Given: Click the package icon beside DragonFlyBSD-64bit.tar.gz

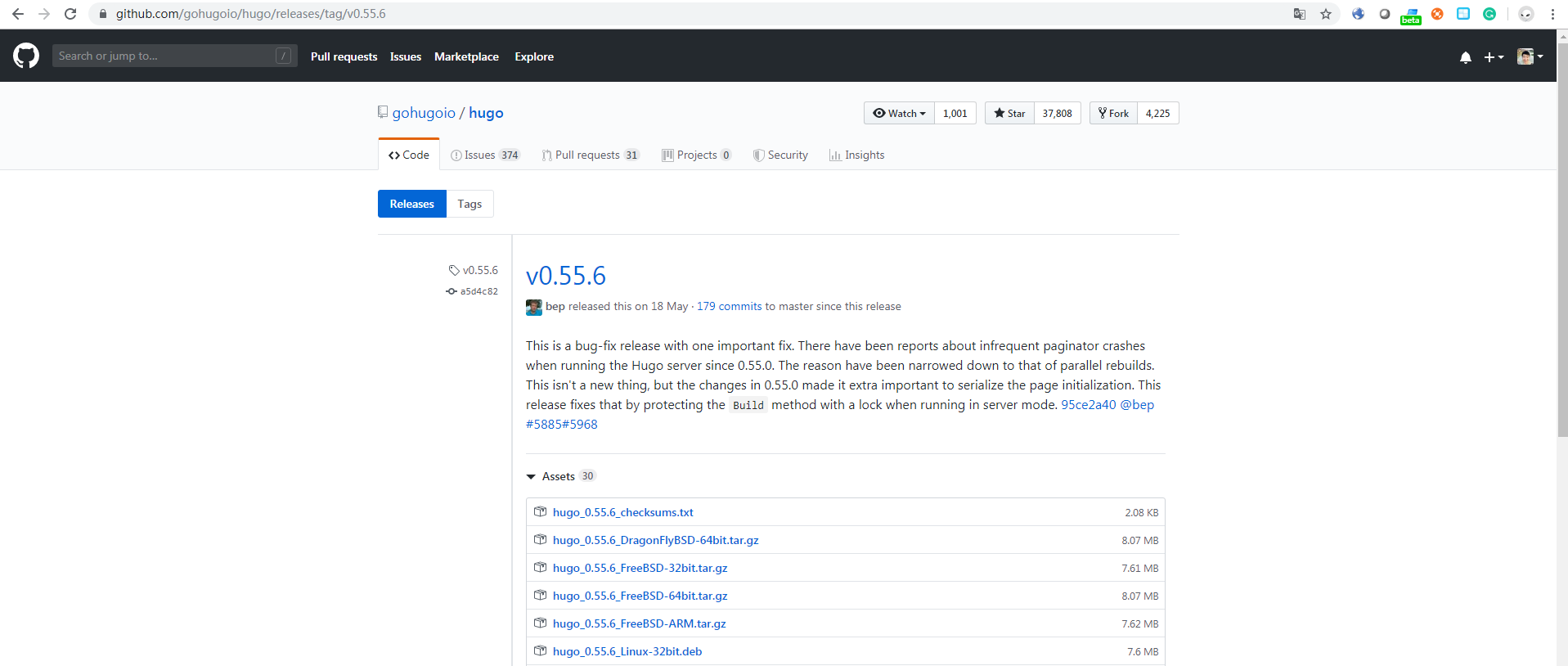Looking at the screenshot, I should 540,539.
